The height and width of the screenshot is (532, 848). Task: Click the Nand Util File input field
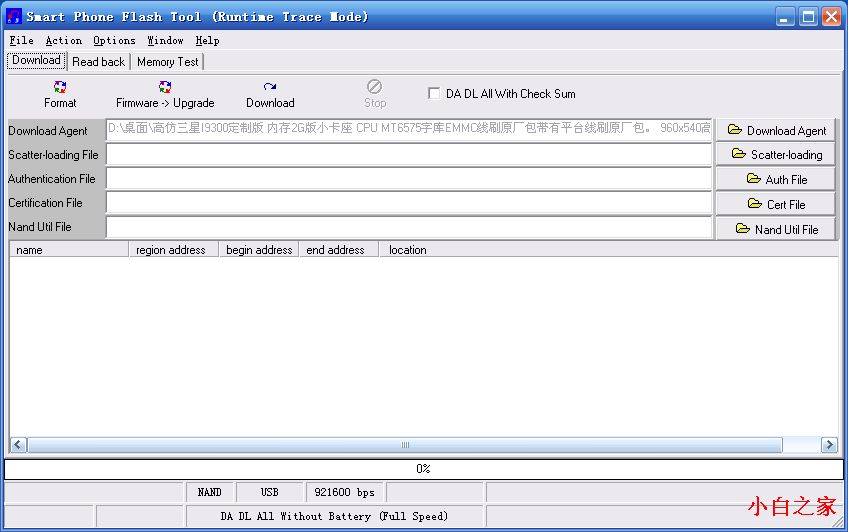pyautogui.click(x=409, y=227)
